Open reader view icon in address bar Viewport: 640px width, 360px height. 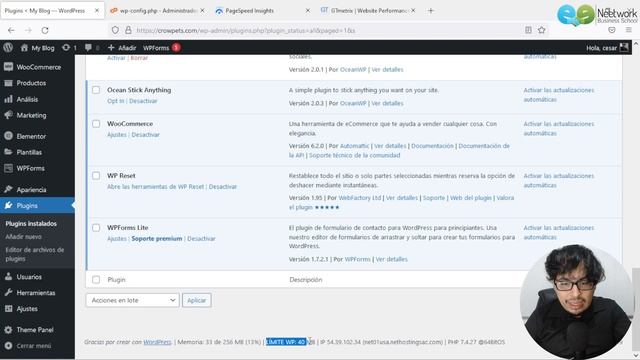pos(528,30)
